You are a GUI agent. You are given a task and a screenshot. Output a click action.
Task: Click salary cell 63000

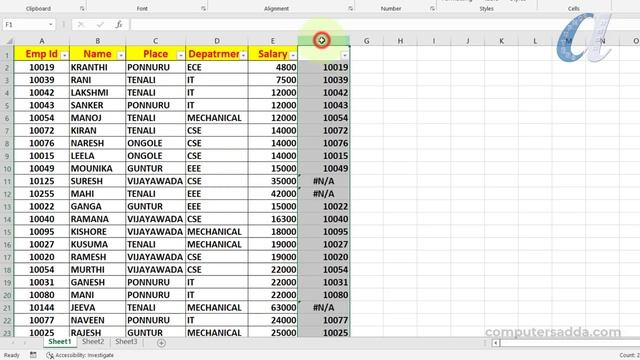coord(273,308)
